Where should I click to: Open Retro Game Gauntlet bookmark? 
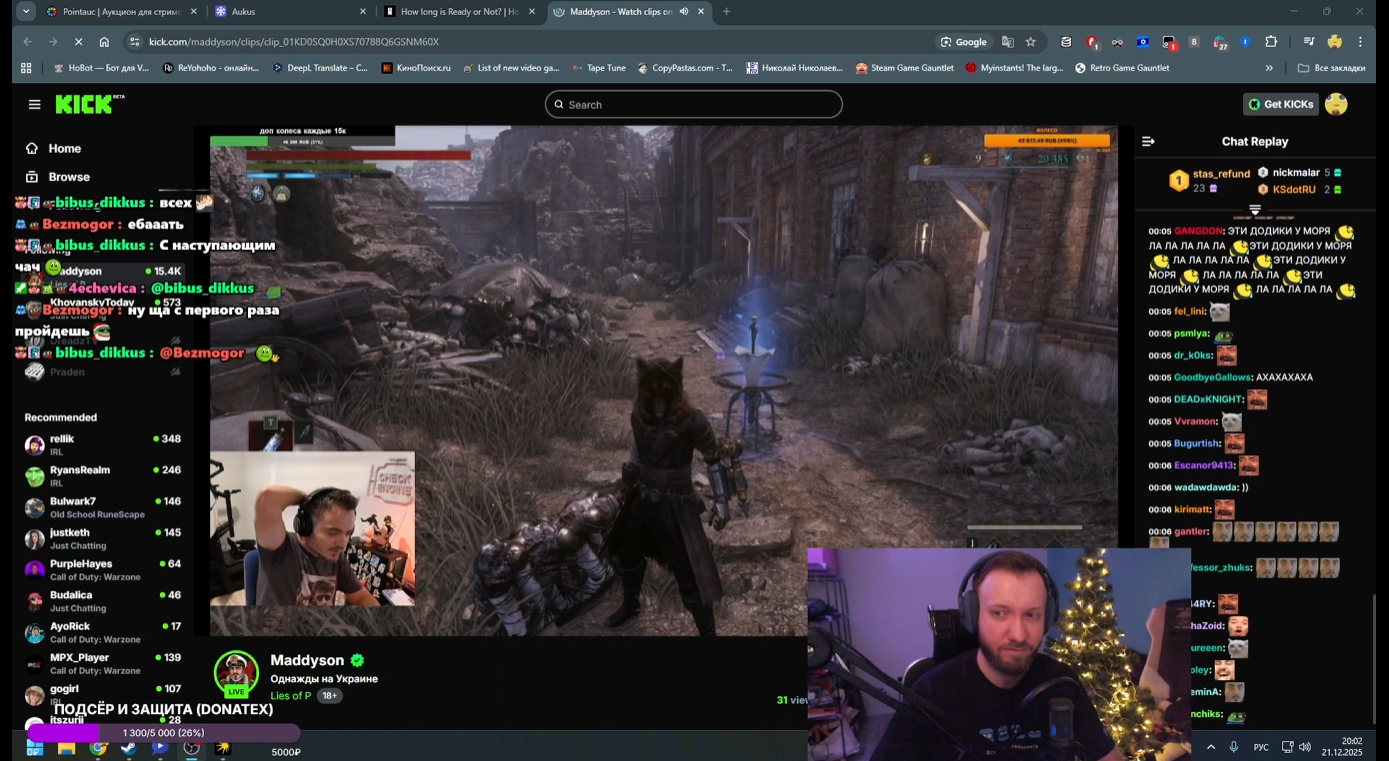(x=1122, y=68)
